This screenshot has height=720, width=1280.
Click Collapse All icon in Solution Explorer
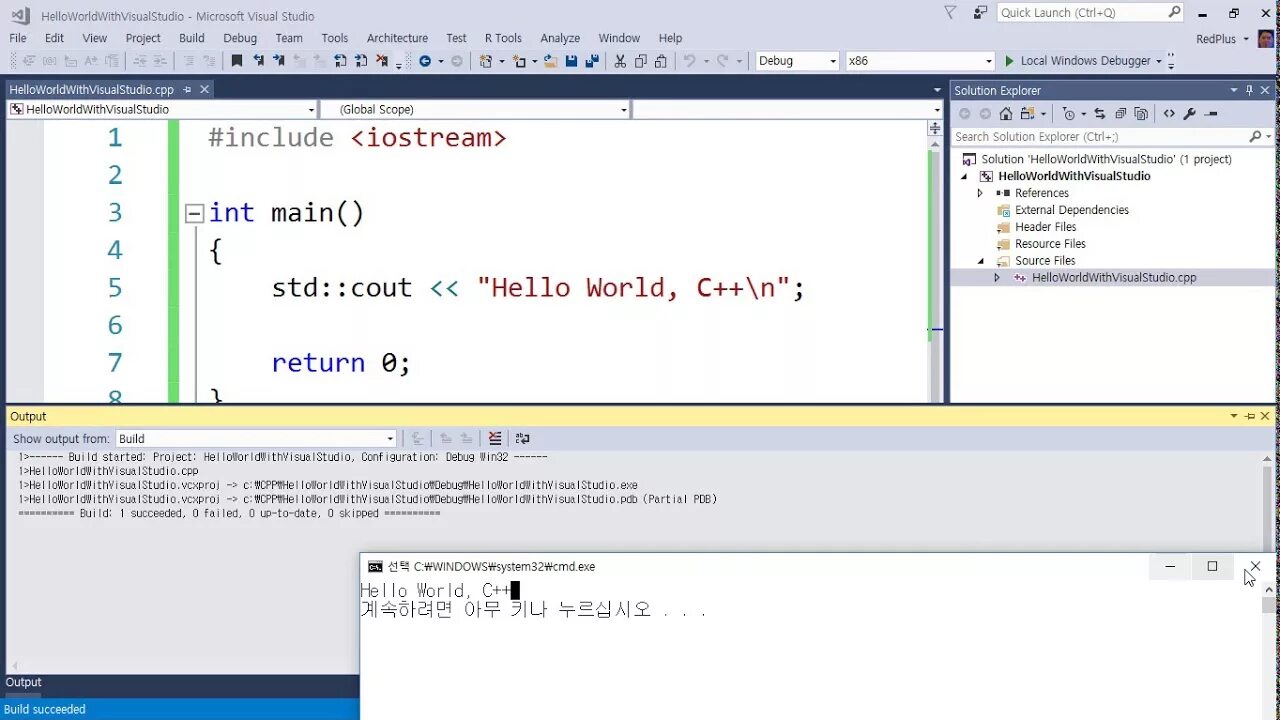pyautogui.click(x=1120, y=113)
